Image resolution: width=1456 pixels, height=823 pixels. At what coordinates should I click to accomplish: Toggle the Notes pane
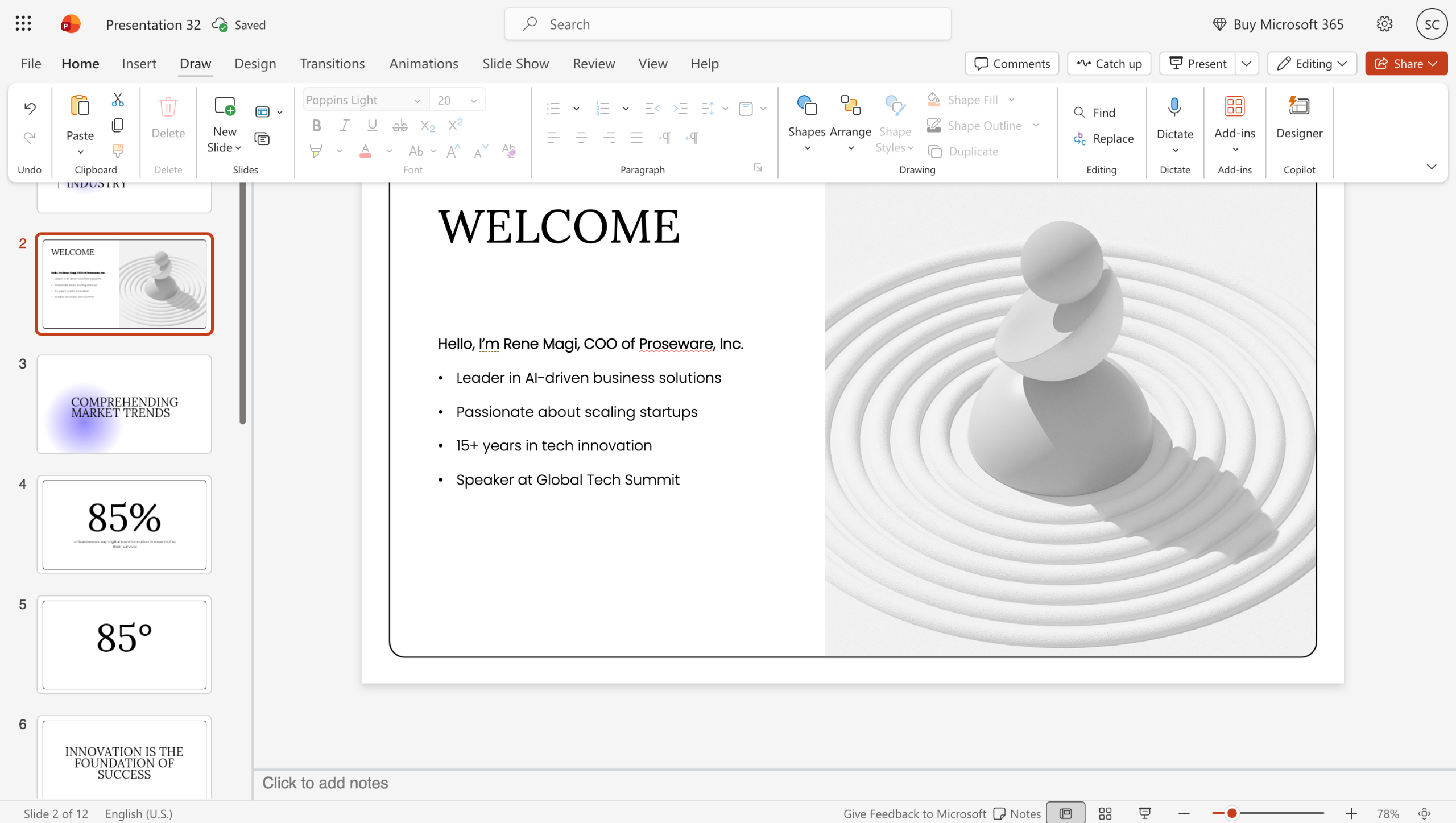coord(1017,813)
